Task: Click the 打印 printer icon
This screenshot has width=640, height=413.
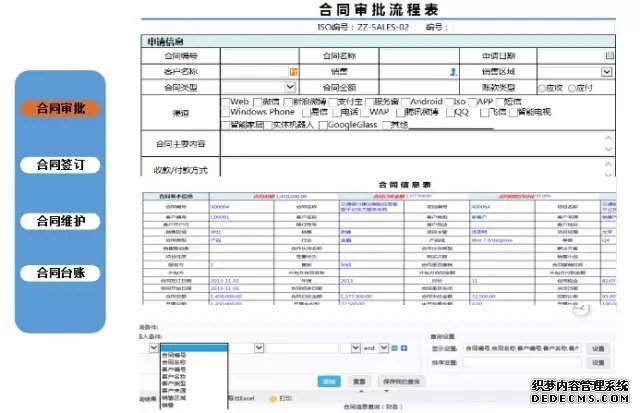Action: click(273, 398)
